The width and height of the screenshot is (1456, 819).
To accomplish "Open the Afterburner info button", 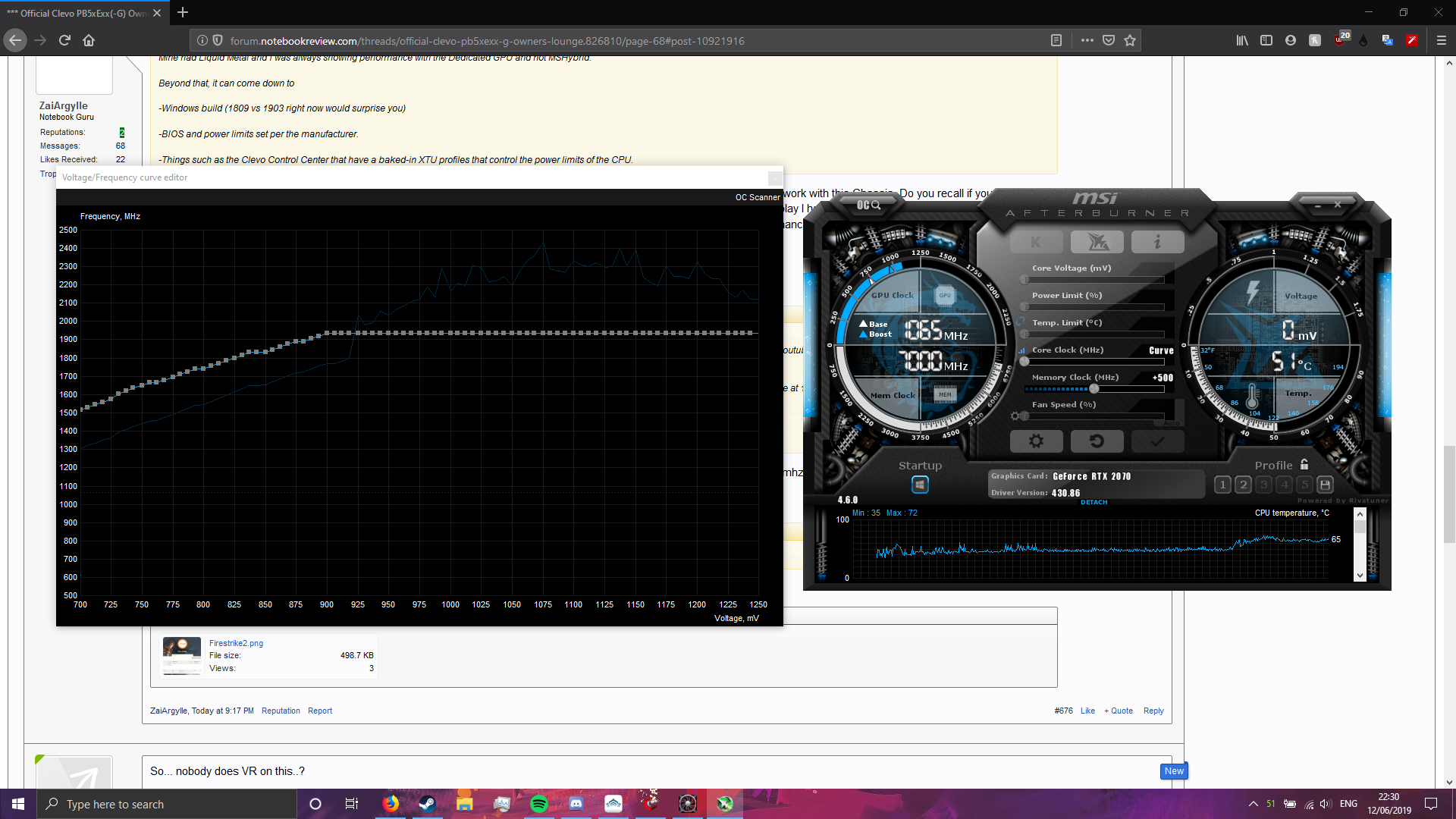I will (x=1157, y=242).
